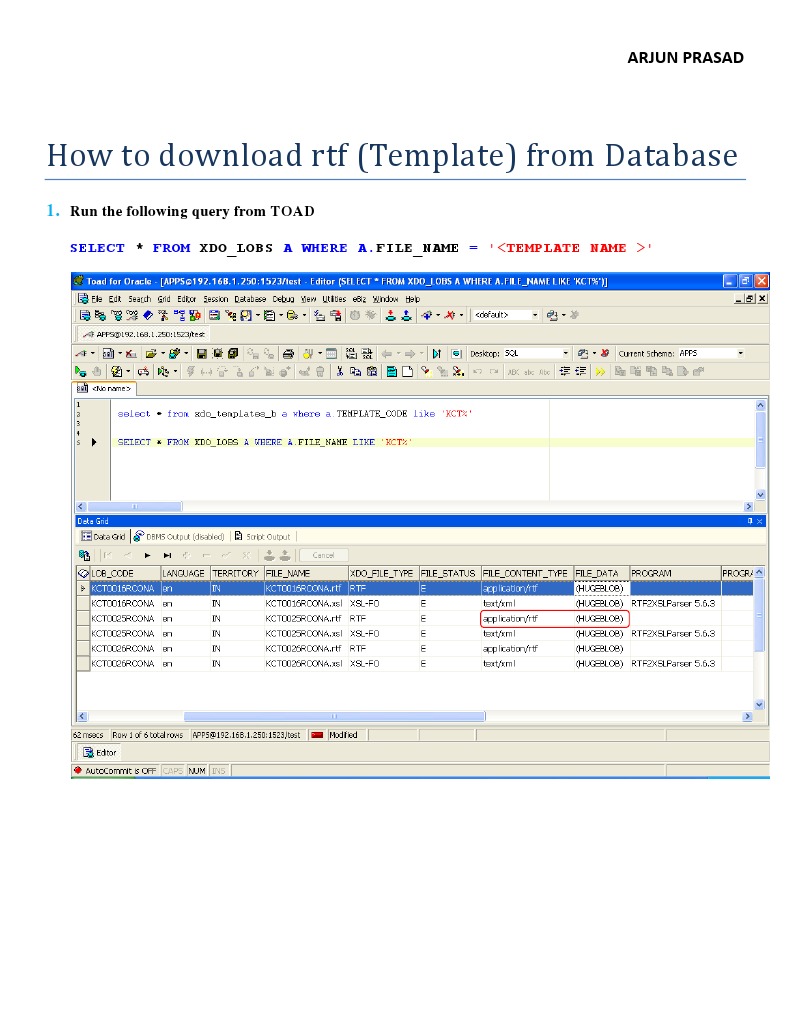The width and height of the screenshot is (791, 1023).
Task: Click the red disconnect icon beside Desktop dropdown
Action: (x=605, y=353)
